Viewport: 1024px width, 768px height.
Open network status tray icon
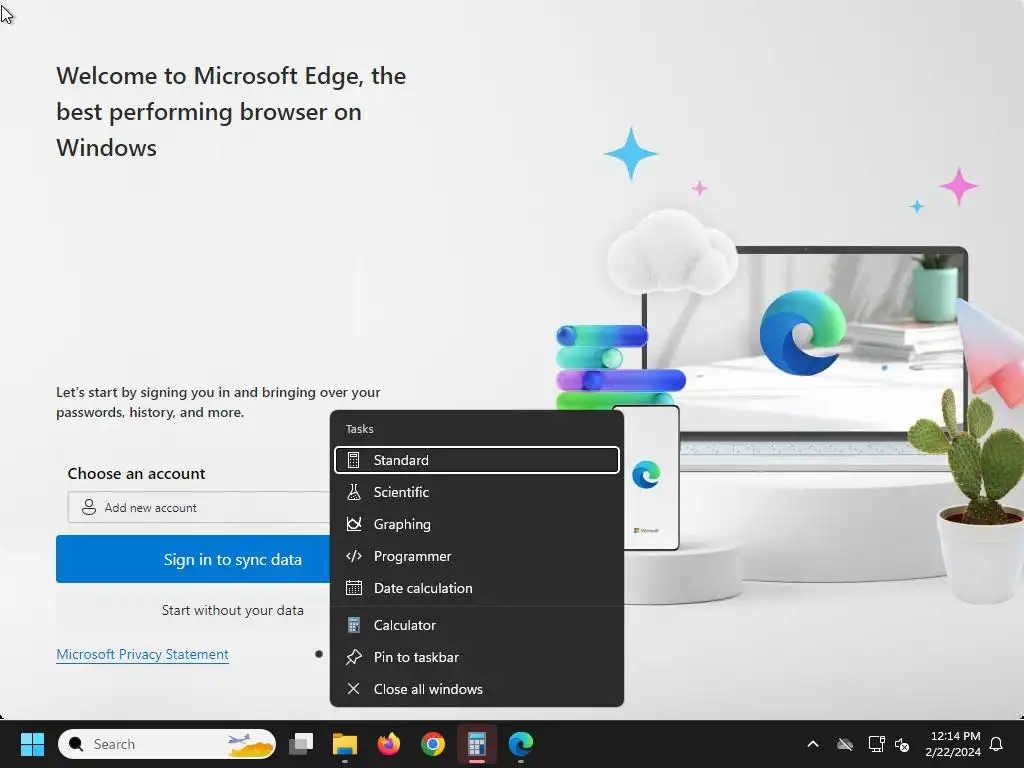(x=876, y=744)
